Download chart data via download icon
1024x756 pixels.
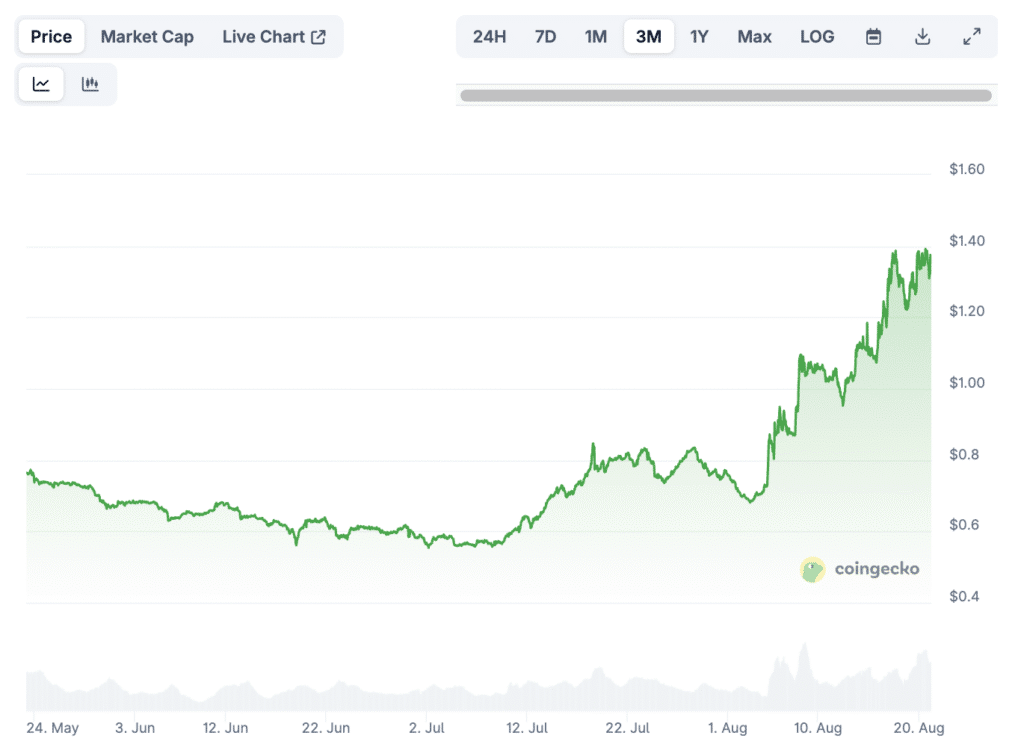click(922, 37)
